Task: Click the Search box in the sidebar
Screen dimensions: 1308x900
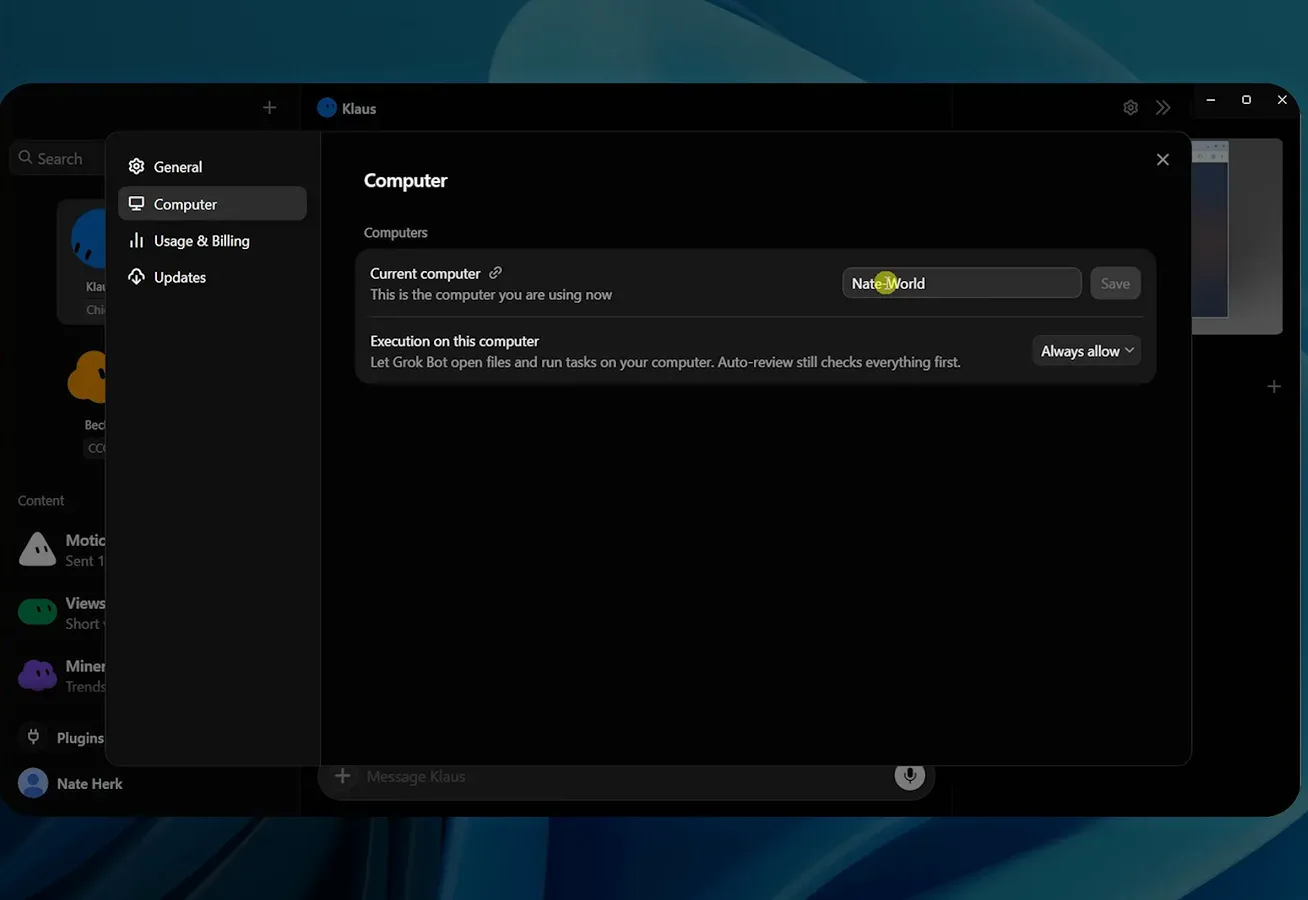Action: click(x=58, y=158)
